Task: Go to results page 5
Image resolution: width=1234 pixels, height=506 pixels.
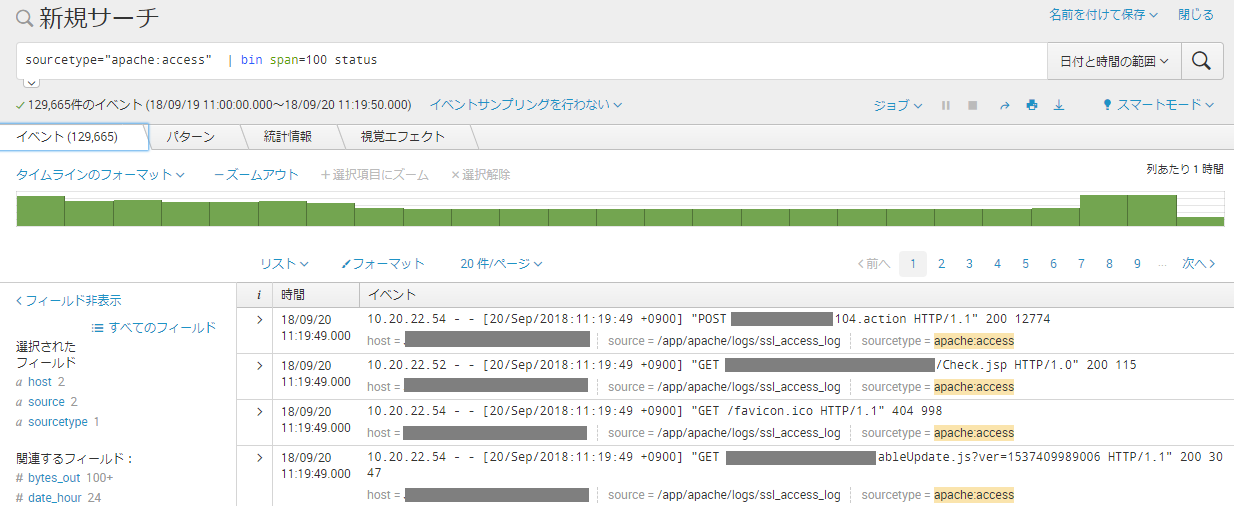Action: point(1025,263)
